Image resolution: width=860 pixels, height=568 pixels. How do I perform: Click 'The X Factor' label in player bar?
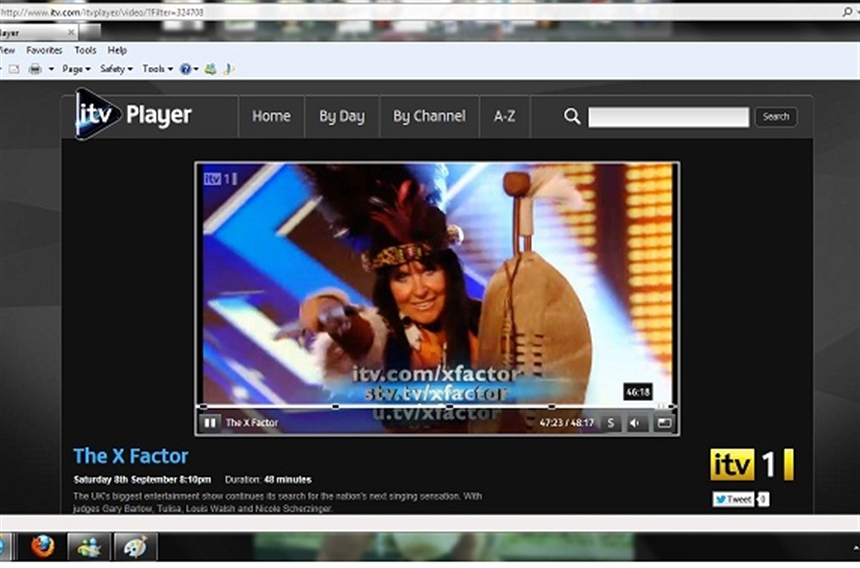[x=252, y=423]
